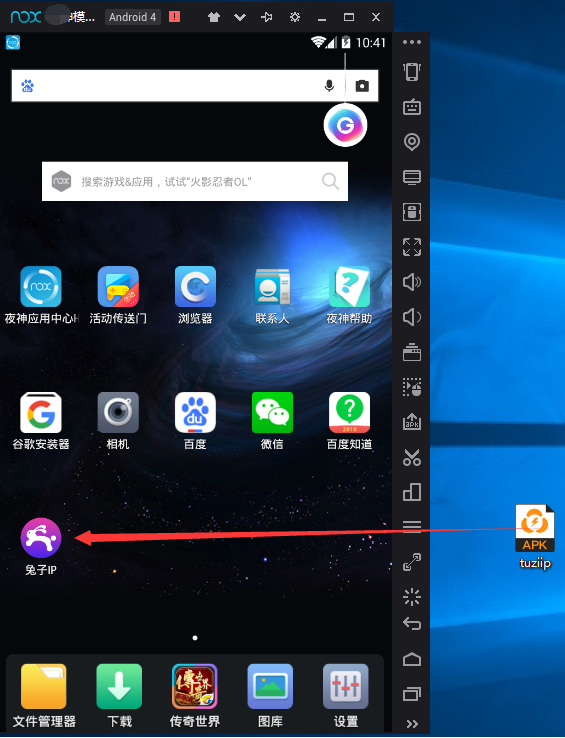Take a screenshot with scissors icon
Viewport: 565px width, 738px height.
click(412, 457)
